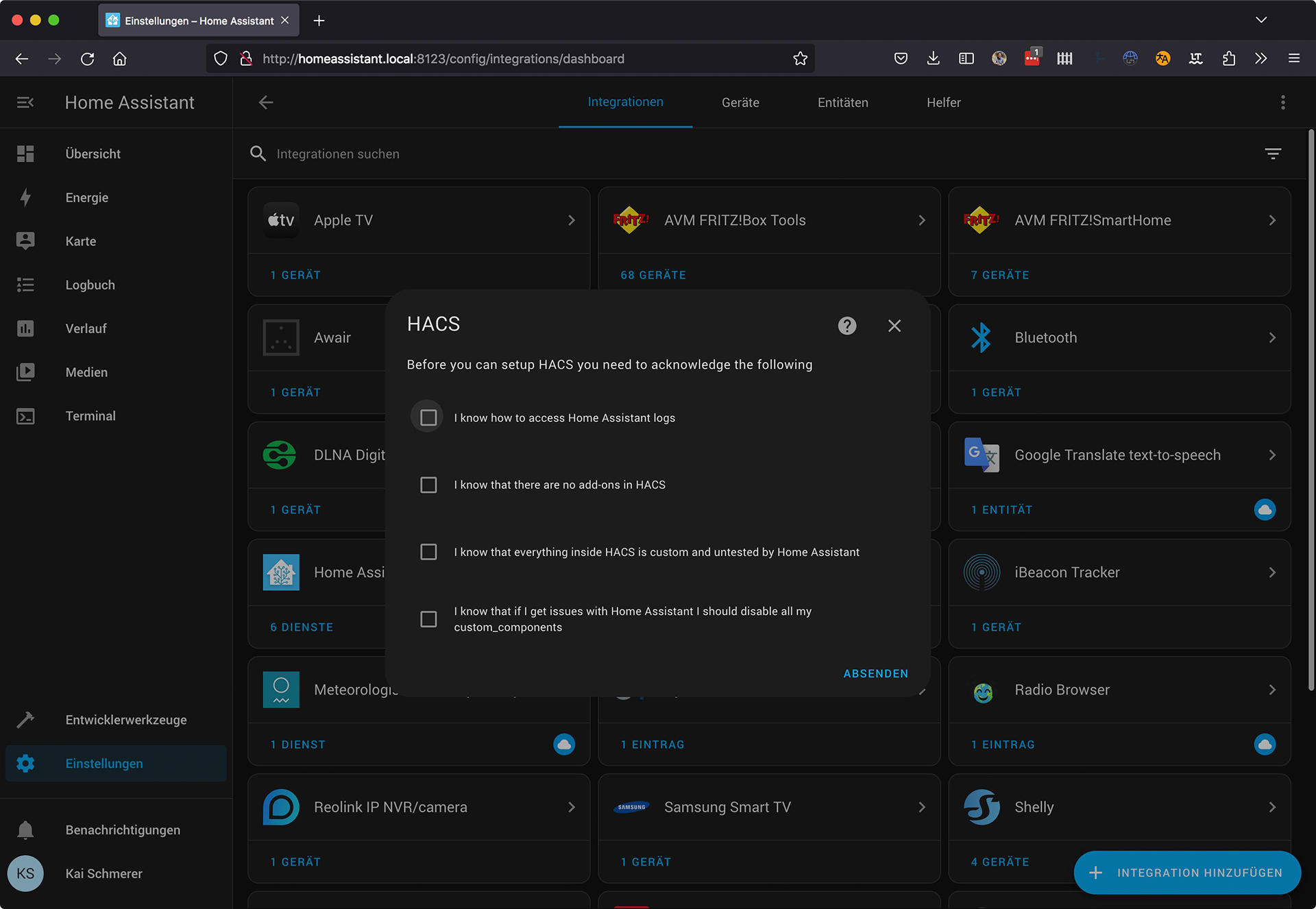Open the Energie lightning bolt sidebar item
The image size is (1316, 909).
[x=25, y=197]
